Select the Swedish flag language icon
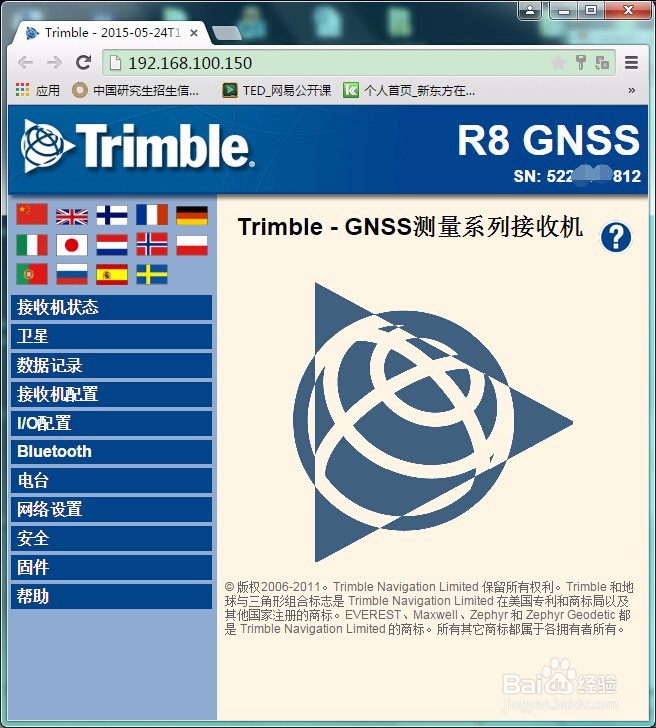 point(152,274)
